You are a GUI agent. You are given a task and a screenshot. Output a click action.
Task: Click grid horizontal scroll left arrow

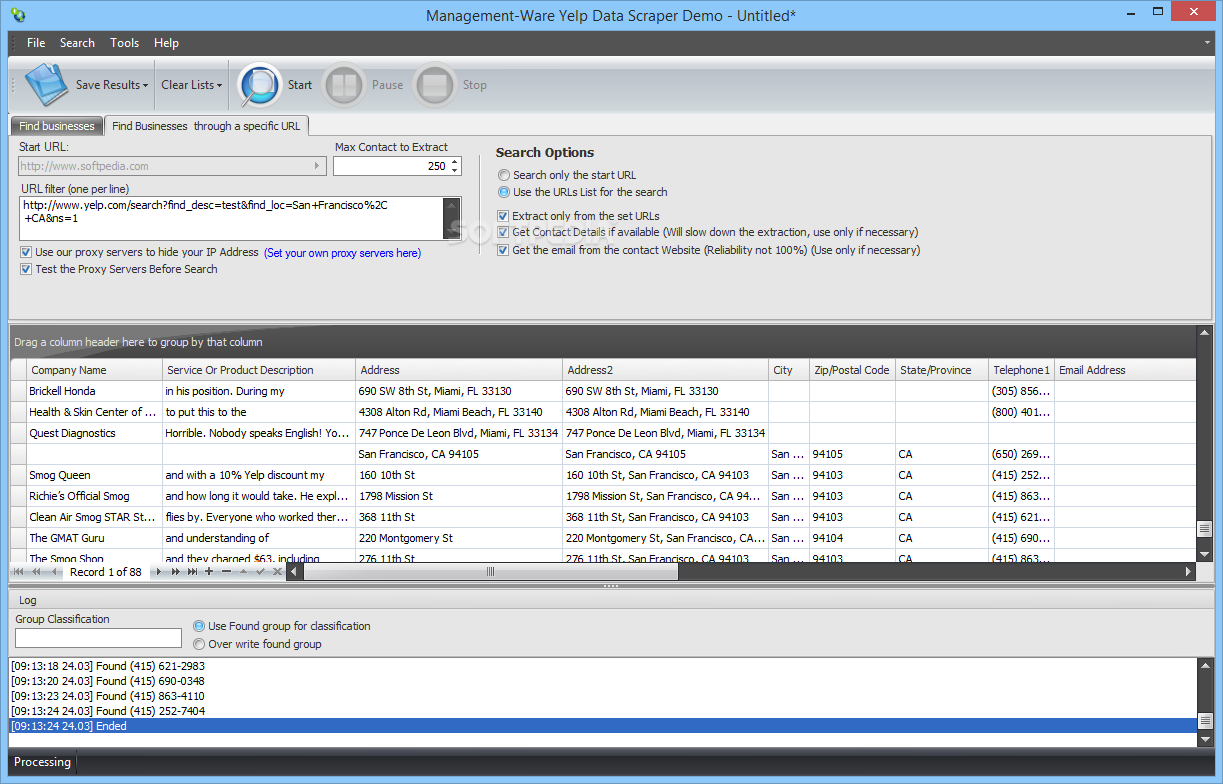click(x=294, y=572)
